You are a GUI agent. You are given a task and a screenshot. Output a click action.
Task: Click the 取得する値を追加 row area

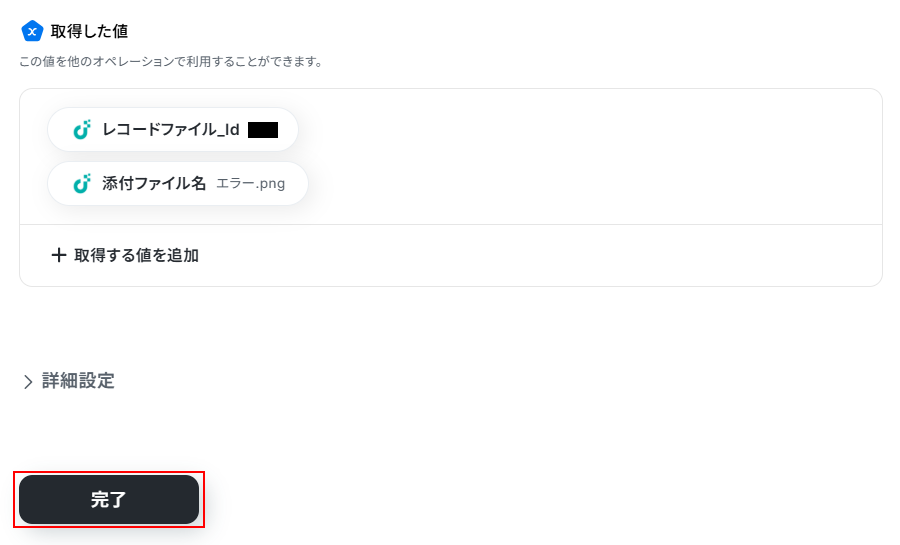coord(451,255)
